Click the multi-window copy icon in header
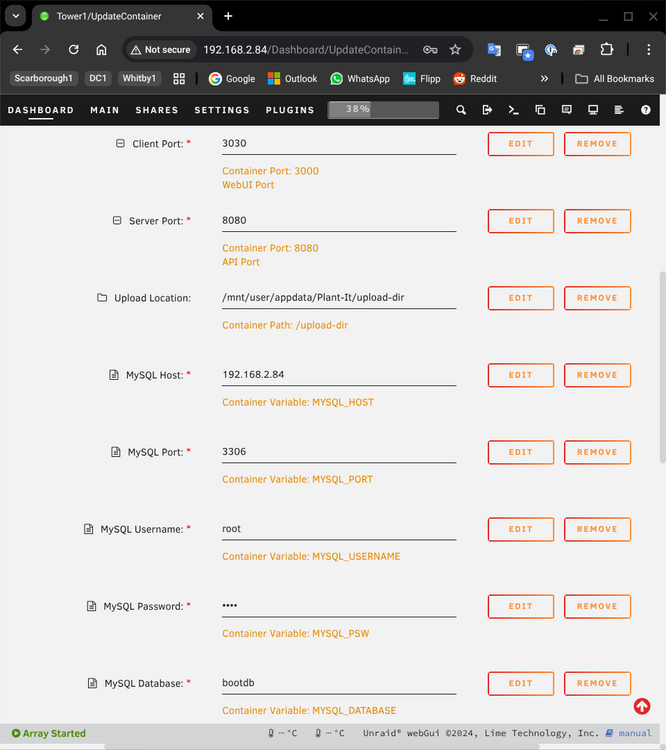Viewport: 666px width, 750px height. 540,110
